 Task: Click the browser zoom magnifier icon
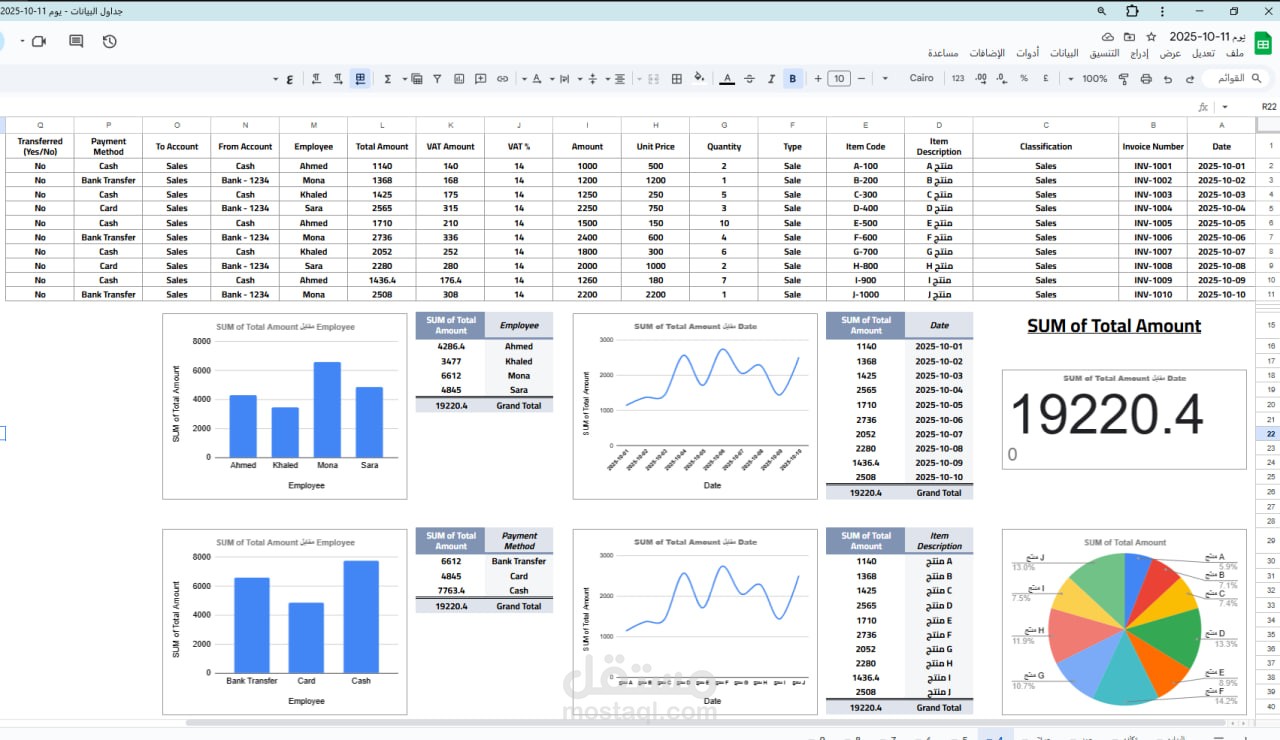pos(1102,11)
